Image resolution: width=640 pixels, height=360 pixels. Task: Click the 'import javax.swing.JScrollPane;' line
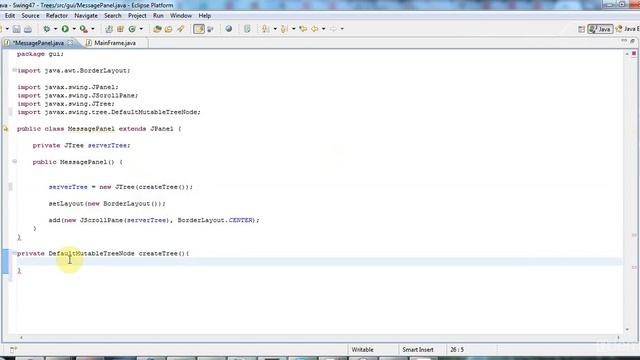(78, 96)
